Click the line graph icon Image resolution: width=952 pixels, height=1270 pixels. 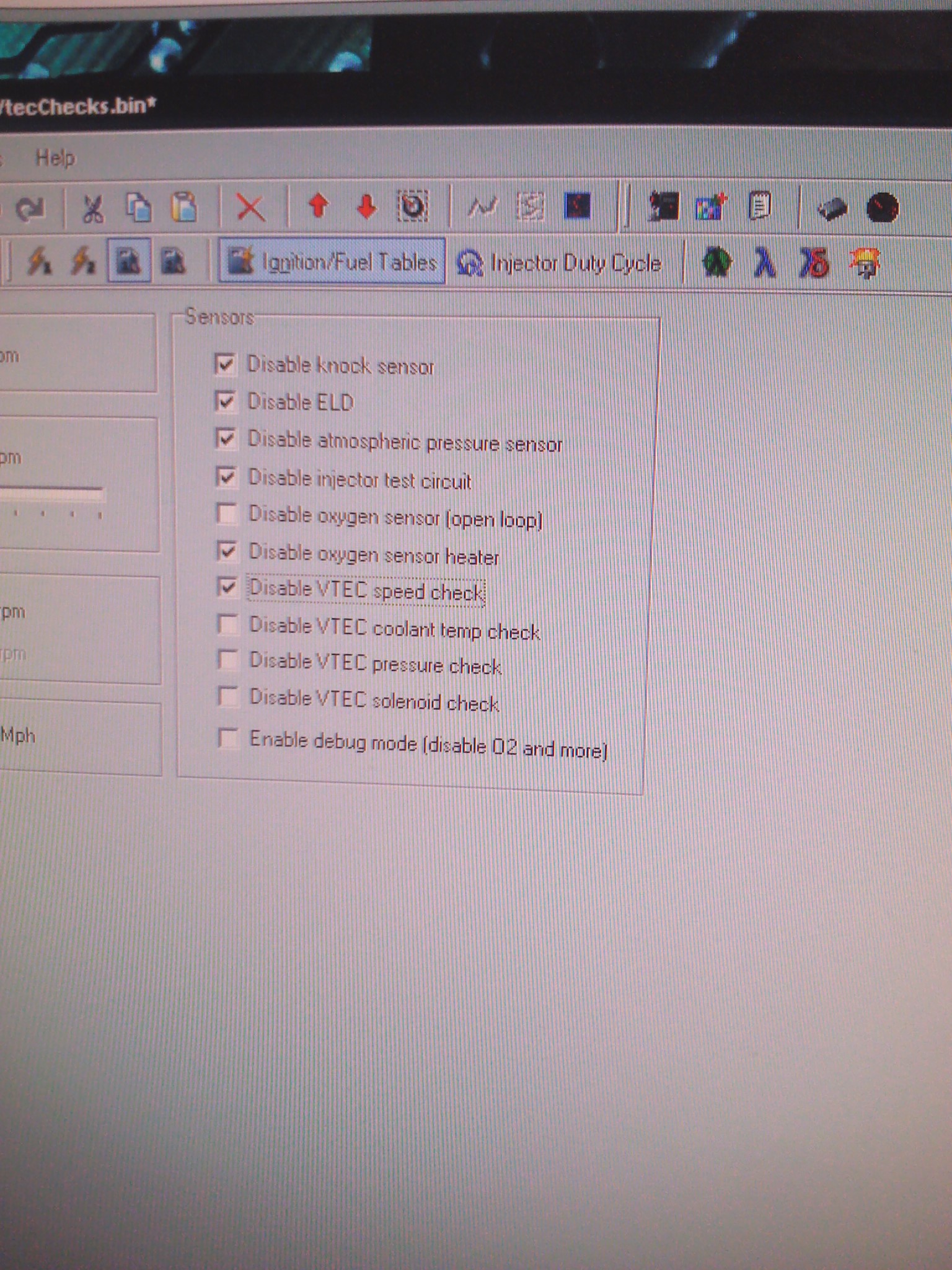tap(483, 206)
